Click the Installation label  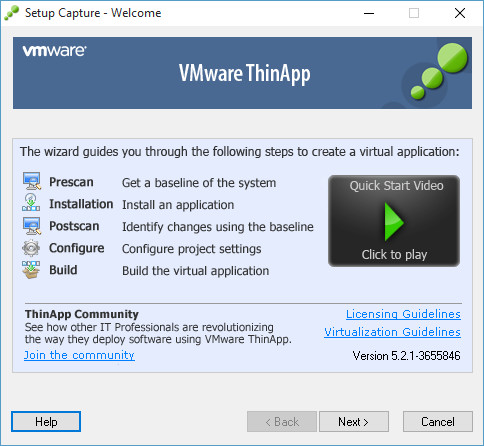[81, 204]
